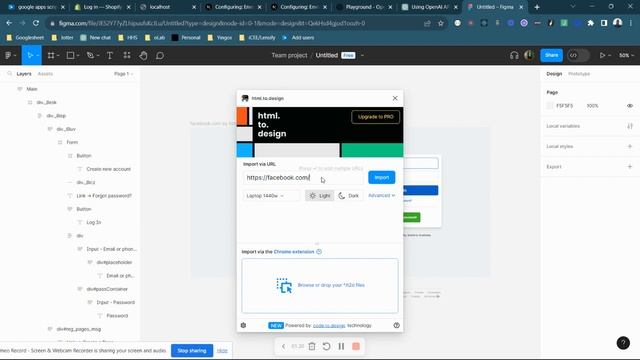The width and height of the screenshot is (640, 360).
Task: Open the Resources tool
Action: [127, 55]
